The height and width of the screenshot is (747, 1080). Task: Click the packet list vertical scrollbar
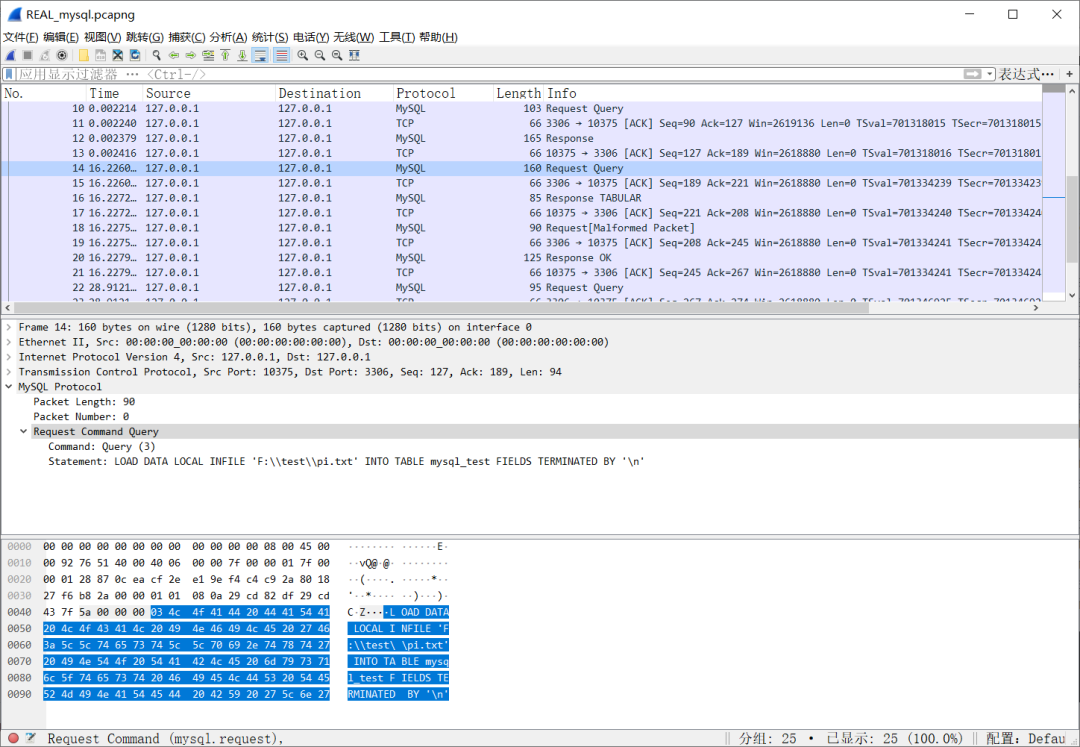click(x=1072, y=219)
